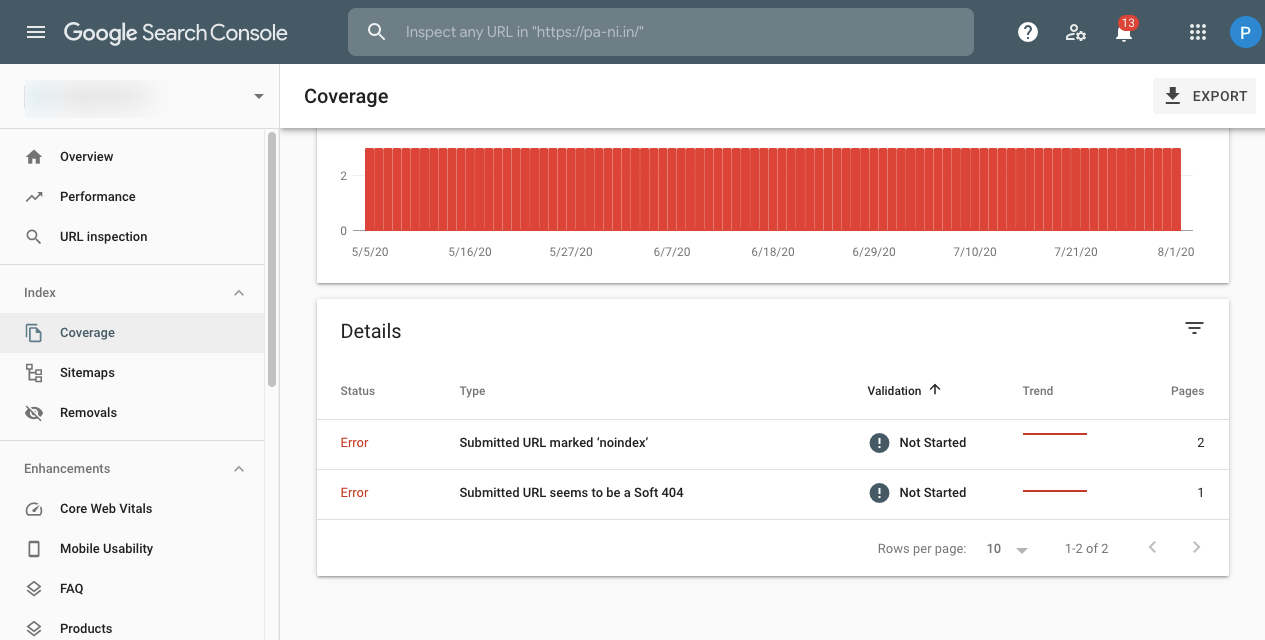Open the Google apps grid
This screenshot has width=1265, height=640.
coord(1198,32)
